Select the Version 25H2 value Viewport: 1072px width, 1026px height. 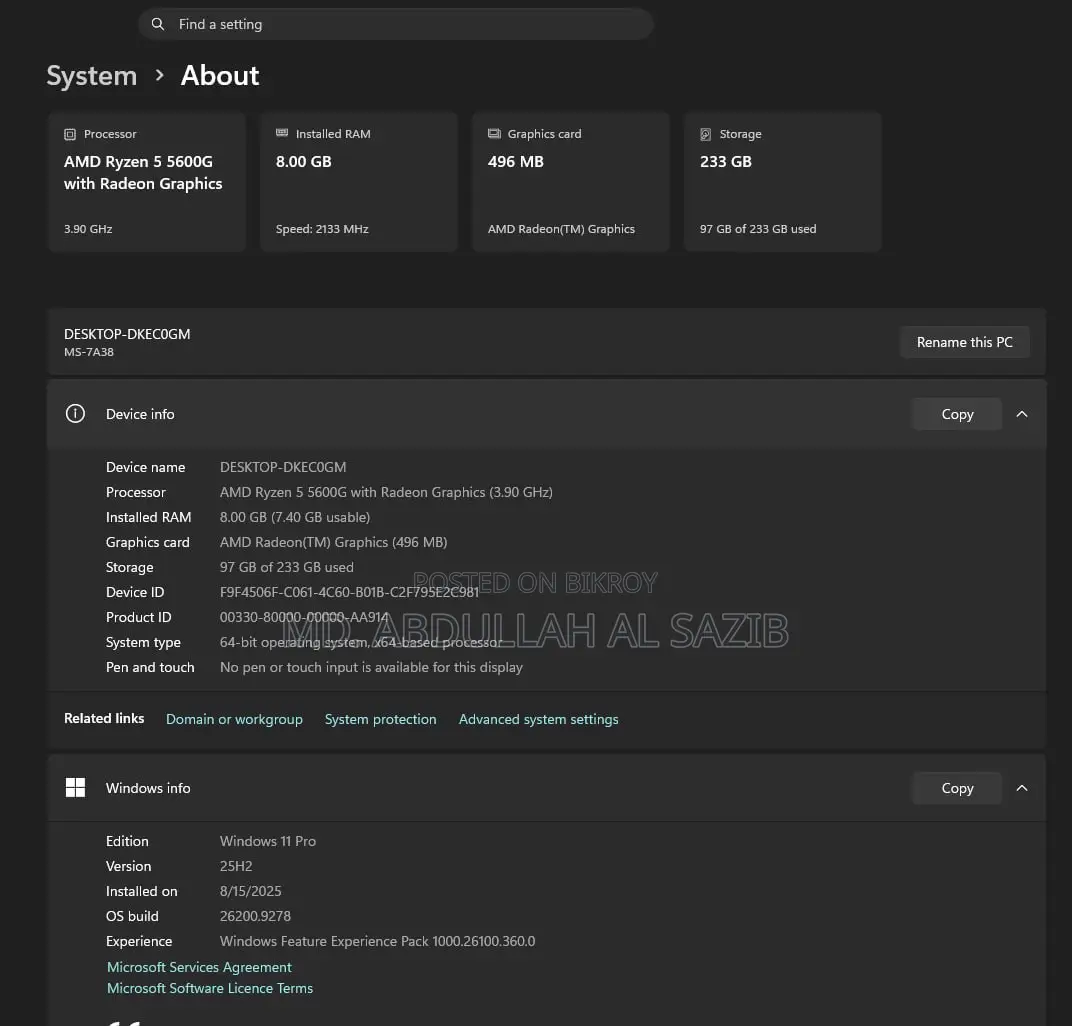point(236,866)
